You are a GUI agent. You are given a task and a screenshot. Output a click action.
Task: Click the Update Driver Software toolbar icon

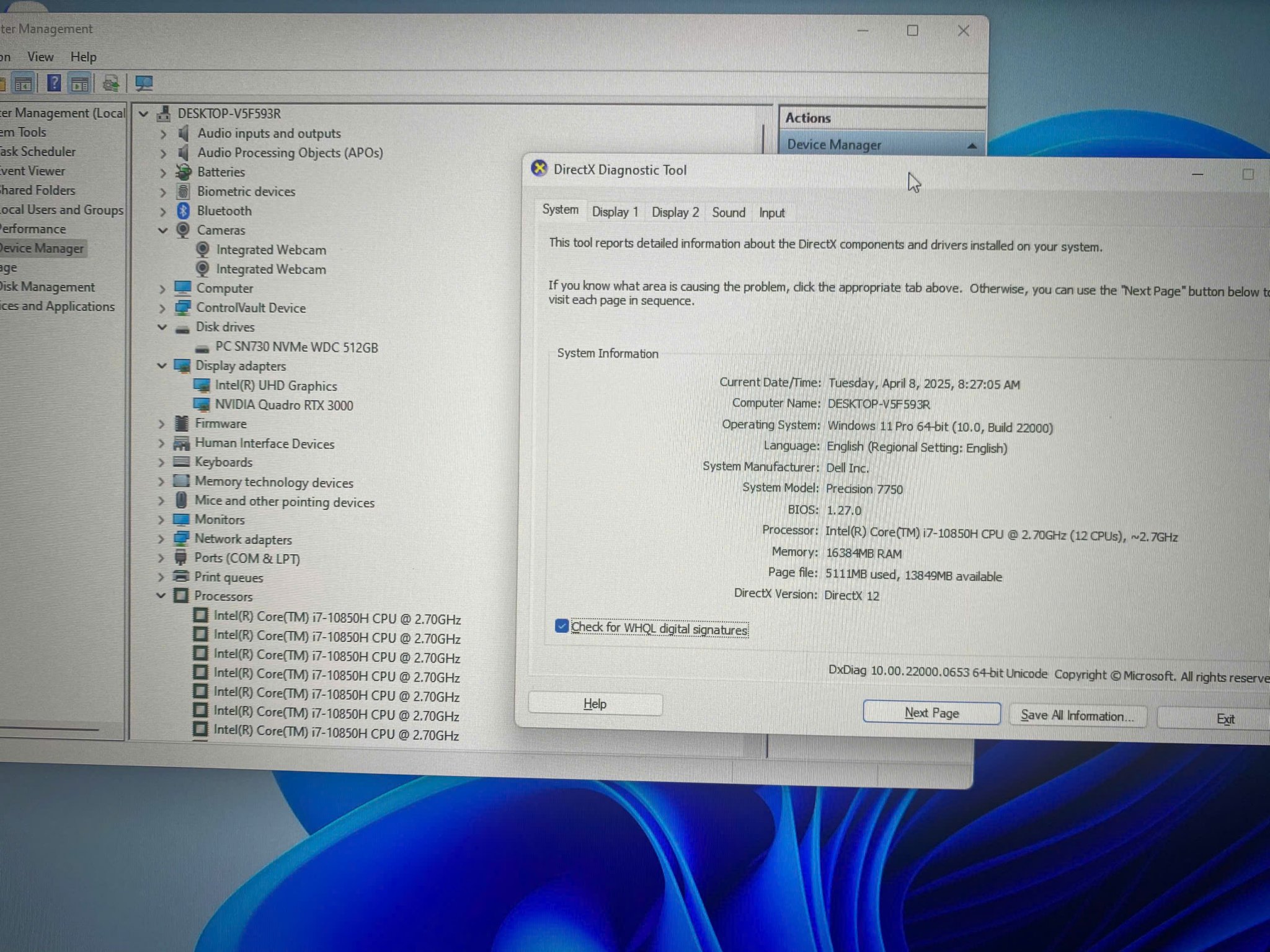point(111,83)
